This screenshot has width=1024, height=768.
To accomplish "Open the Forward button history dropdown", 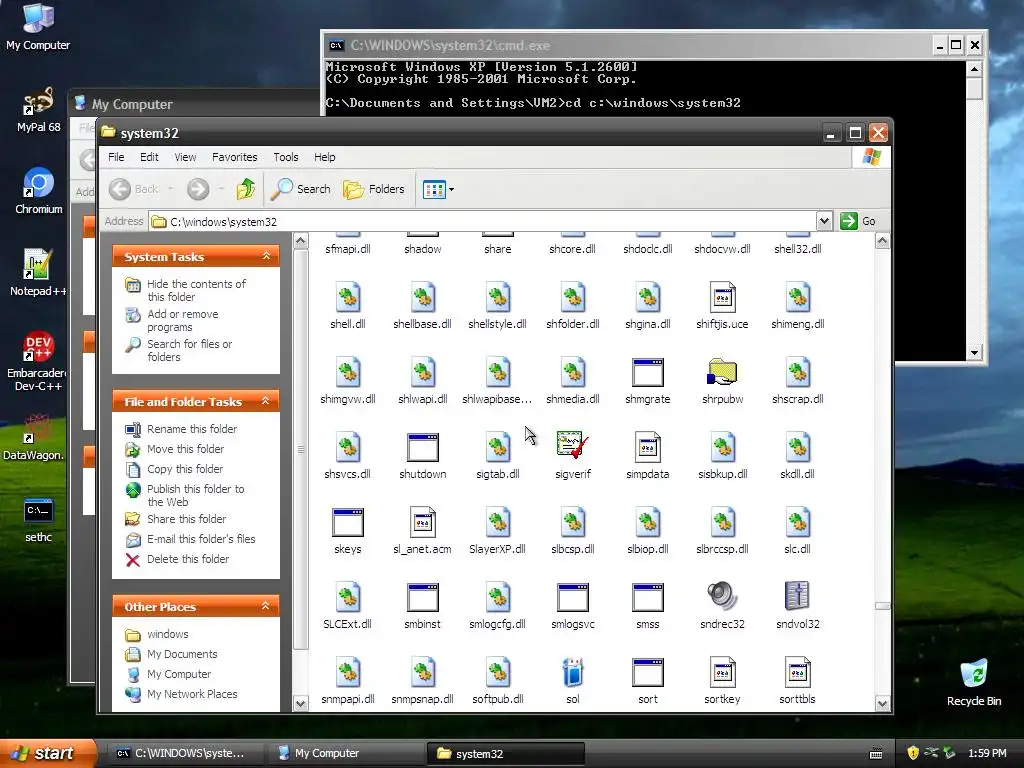I will pos(221,189).
